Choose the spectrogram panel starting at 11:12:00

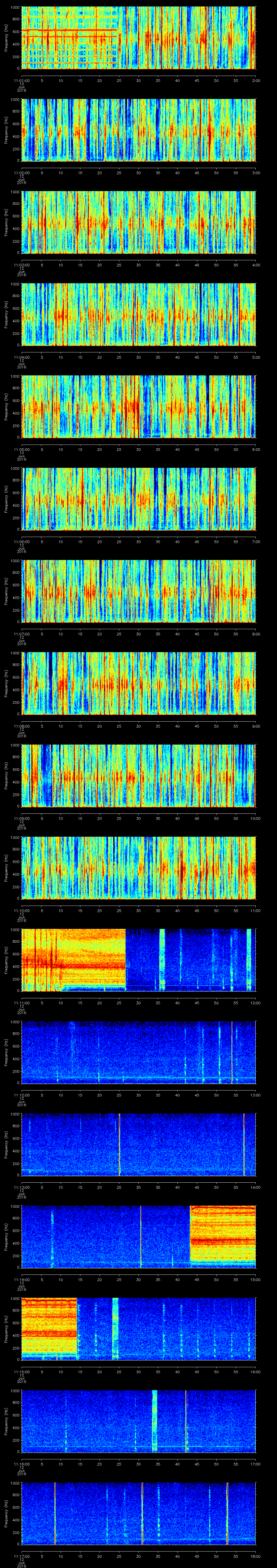139,1052
